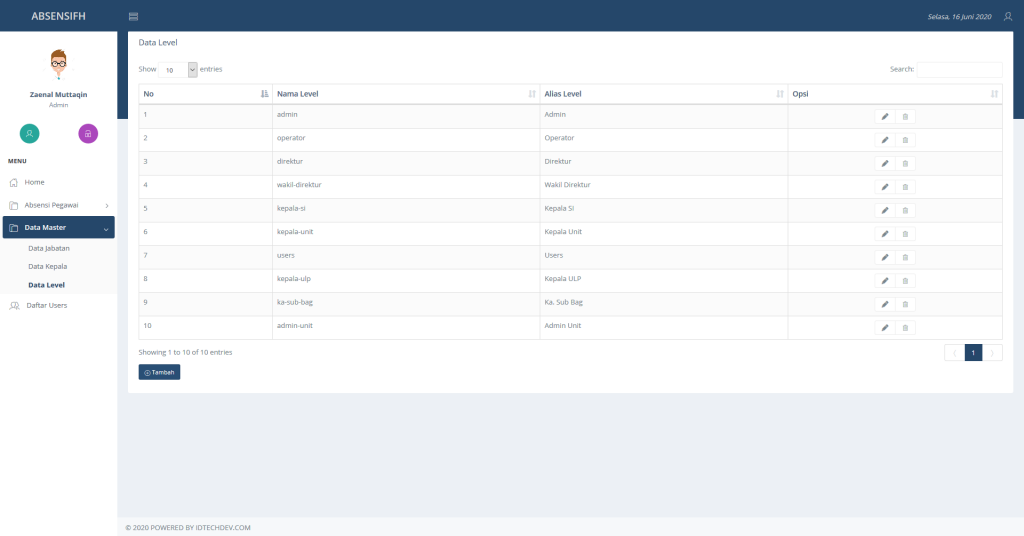Open Data Jabatan submenu item
The height and width of the screenshot is (536, 1024).
(x=49, y=248)
